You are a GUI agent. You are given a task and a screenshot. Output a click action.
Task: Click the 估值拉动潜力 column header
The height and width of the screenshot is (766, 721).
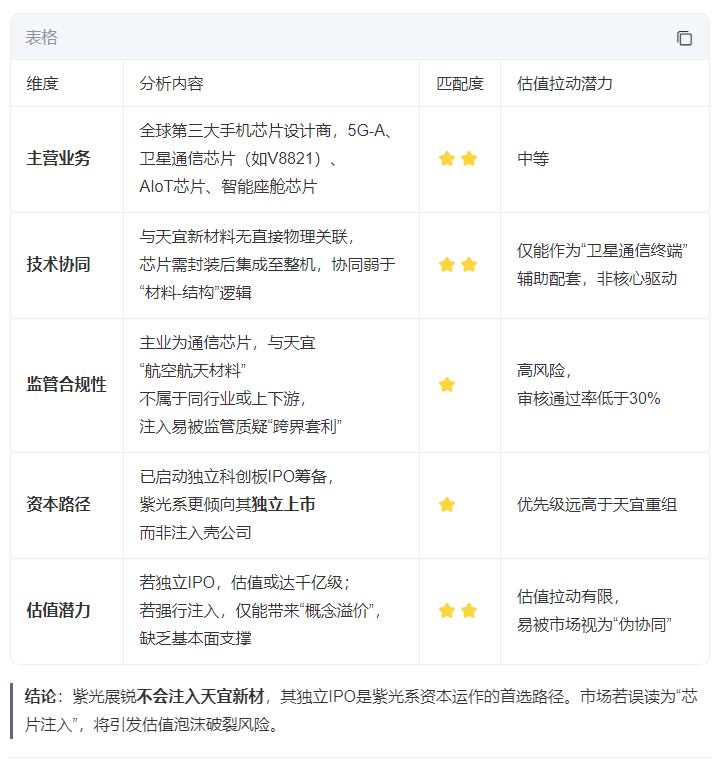pyautogui.click(x=565, y=84)
